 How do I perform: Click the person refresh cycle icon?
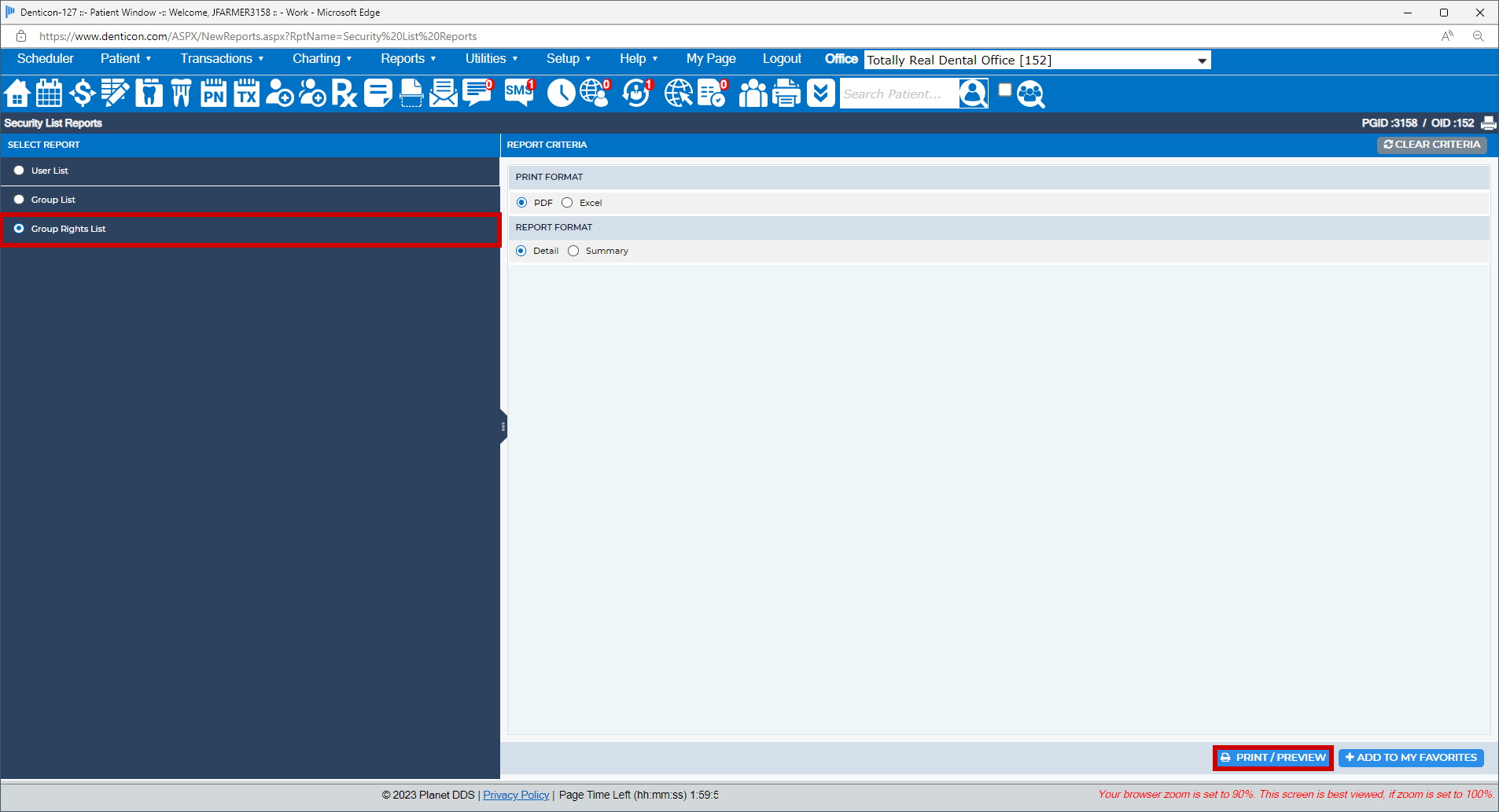pos(637,93)
